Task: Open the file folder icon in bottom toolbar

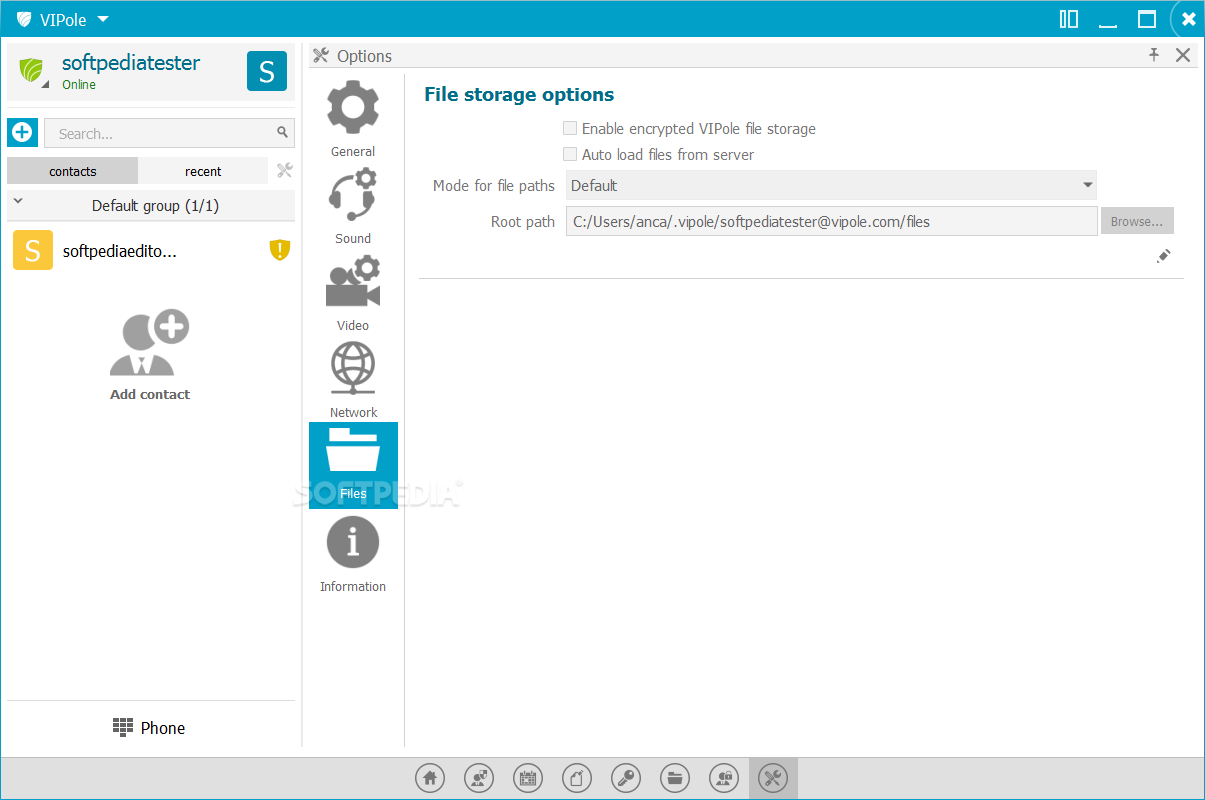Action: point(675,778)
